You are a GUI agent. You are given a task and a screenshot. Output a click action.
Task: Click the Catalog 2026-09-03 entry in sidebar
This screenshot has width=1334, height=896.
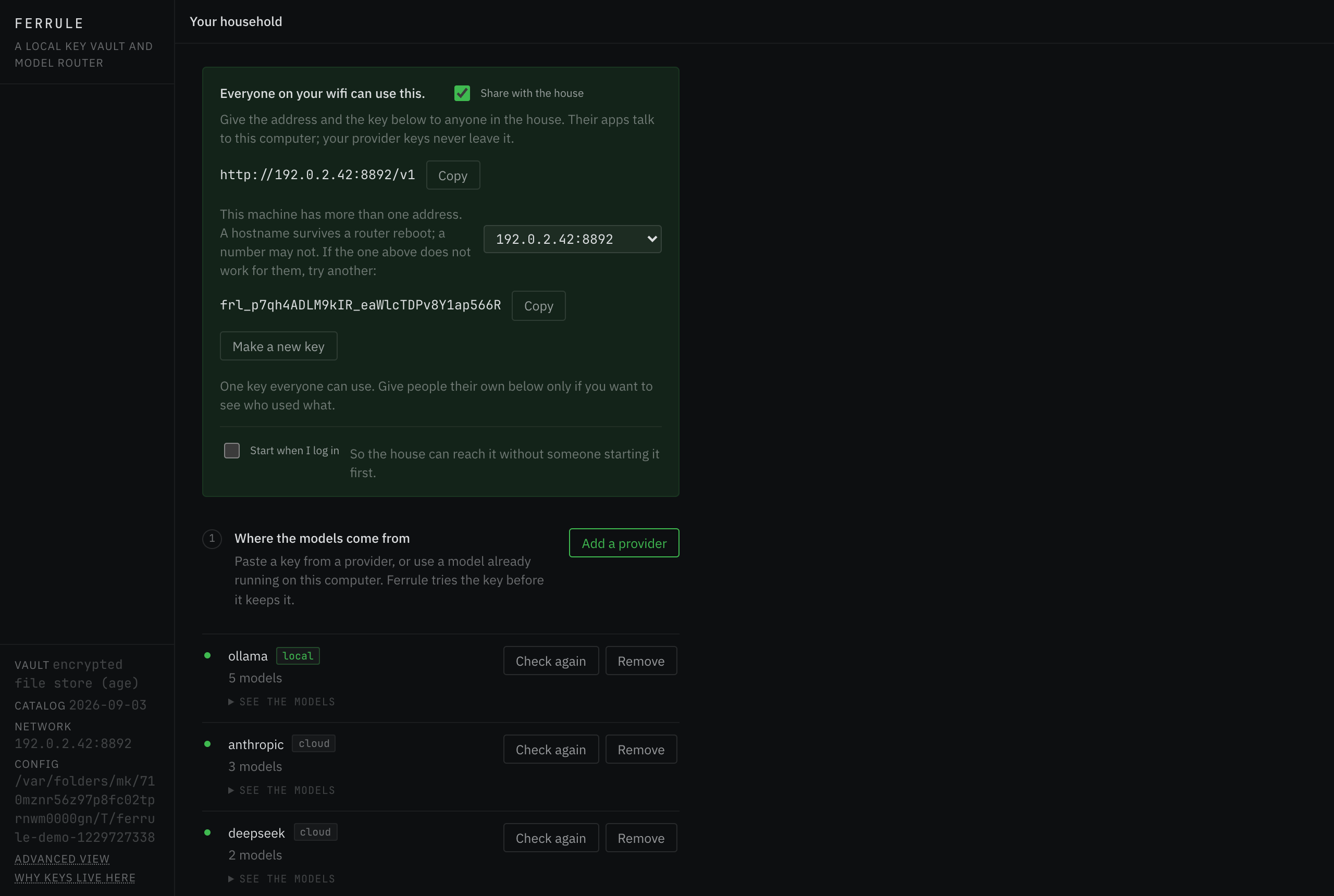pyautogui.click(x=81, y=705)
